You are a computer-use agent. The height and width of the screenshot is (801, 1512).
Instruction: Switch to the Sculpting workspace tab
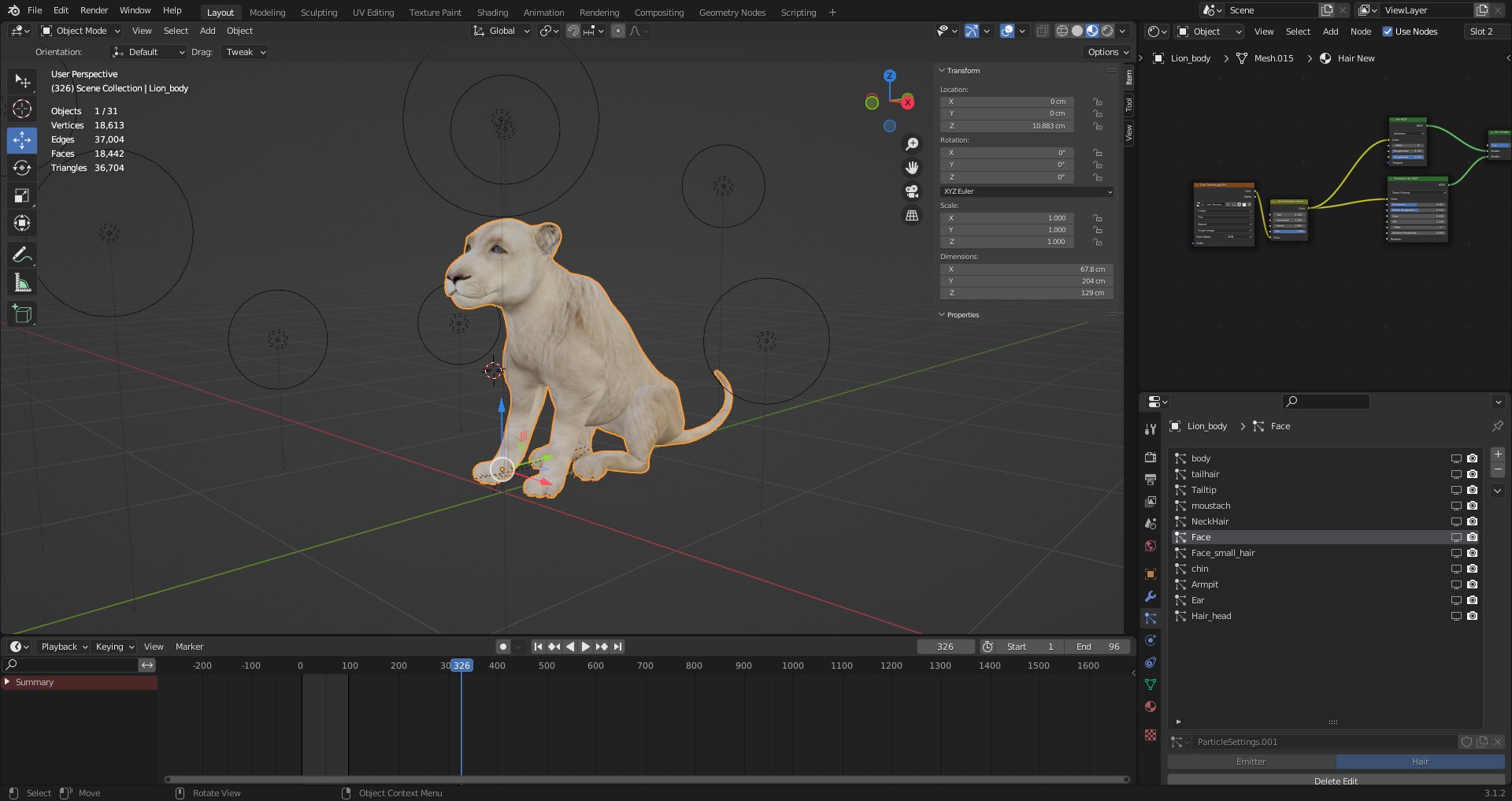tap(319, 13)
